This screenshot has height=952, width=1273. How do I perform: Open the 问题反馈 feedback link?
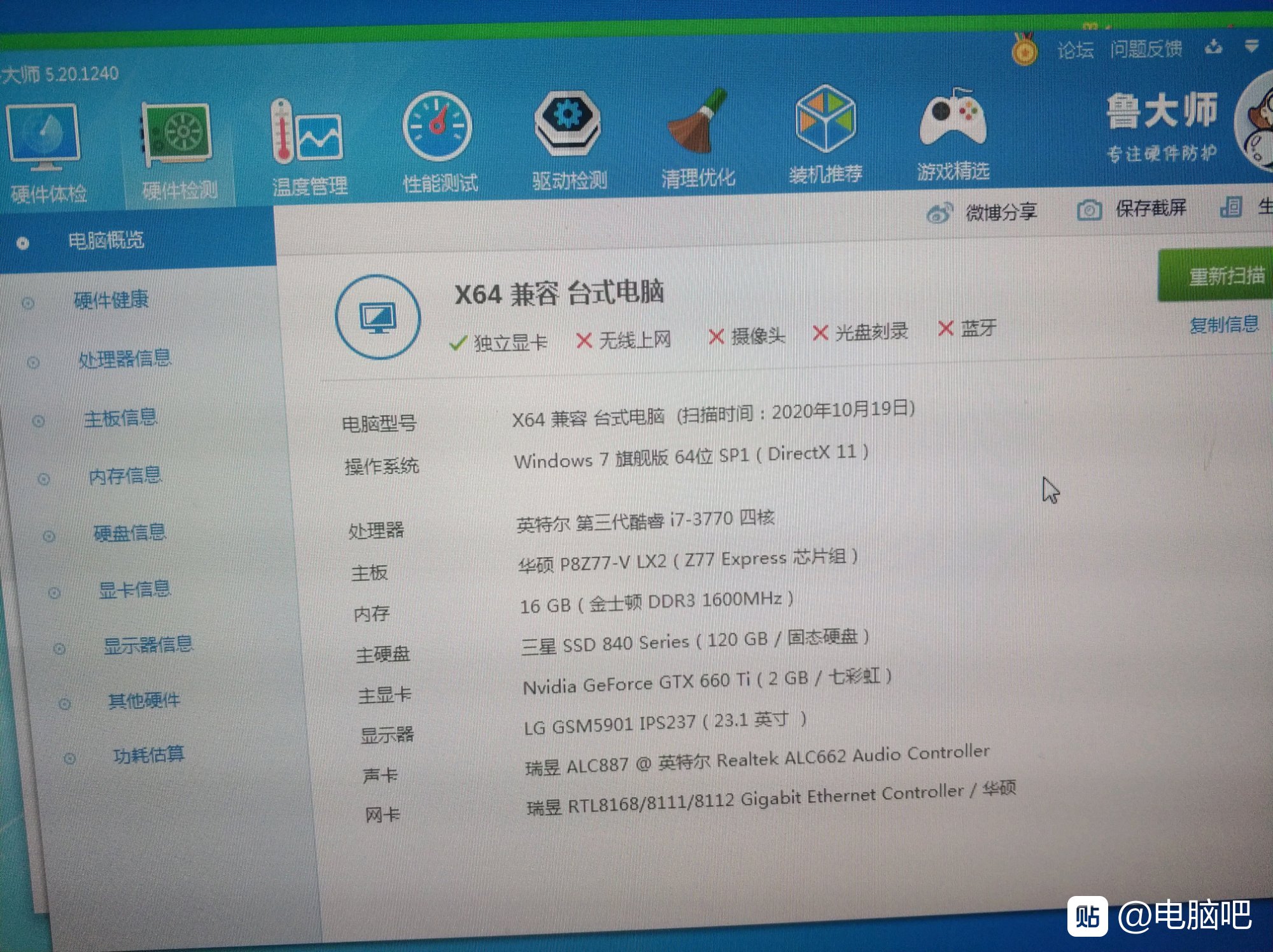1146,48
